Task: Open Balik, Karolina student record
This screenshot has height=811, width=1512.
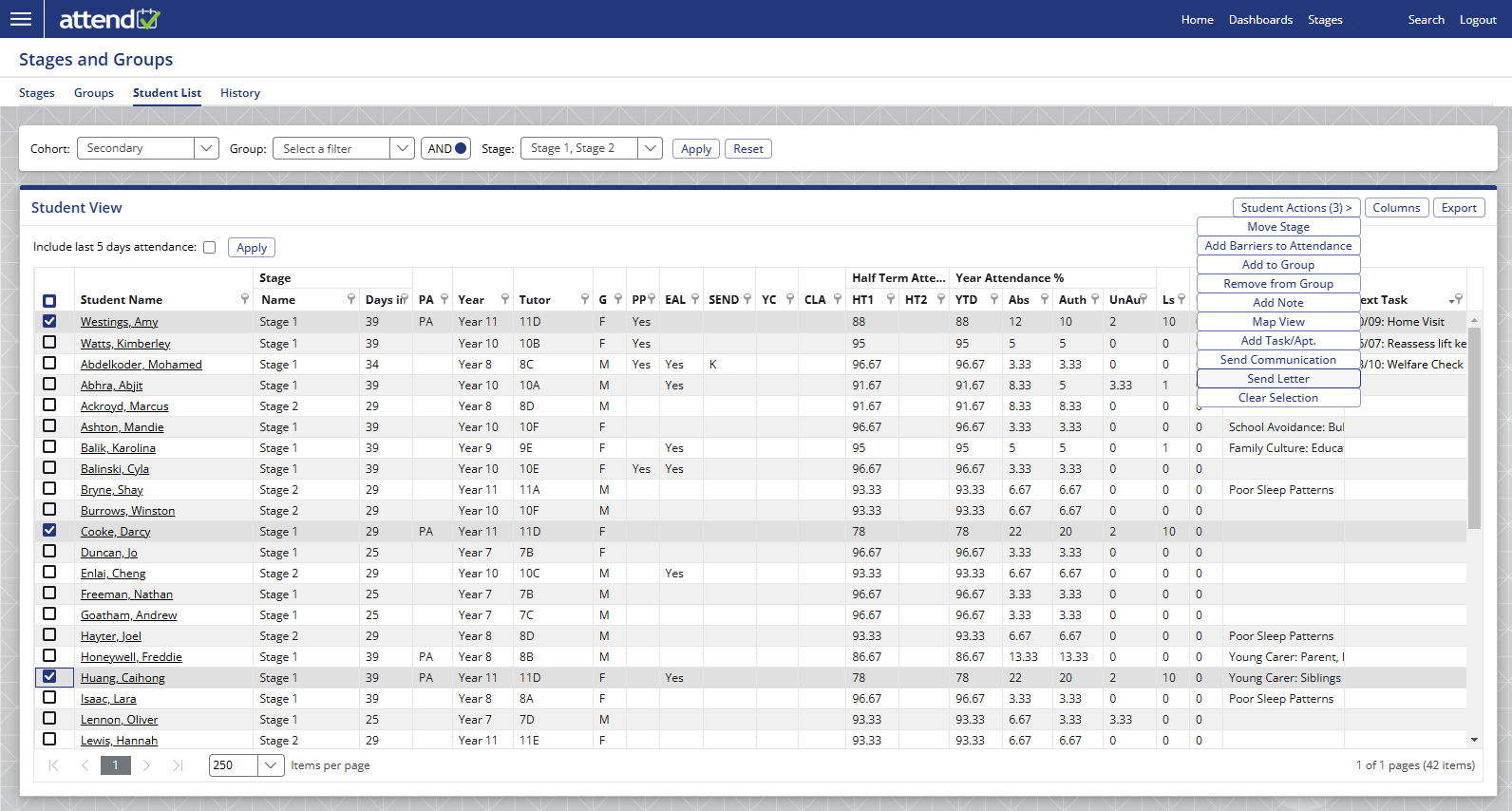Action: (118, 448)
